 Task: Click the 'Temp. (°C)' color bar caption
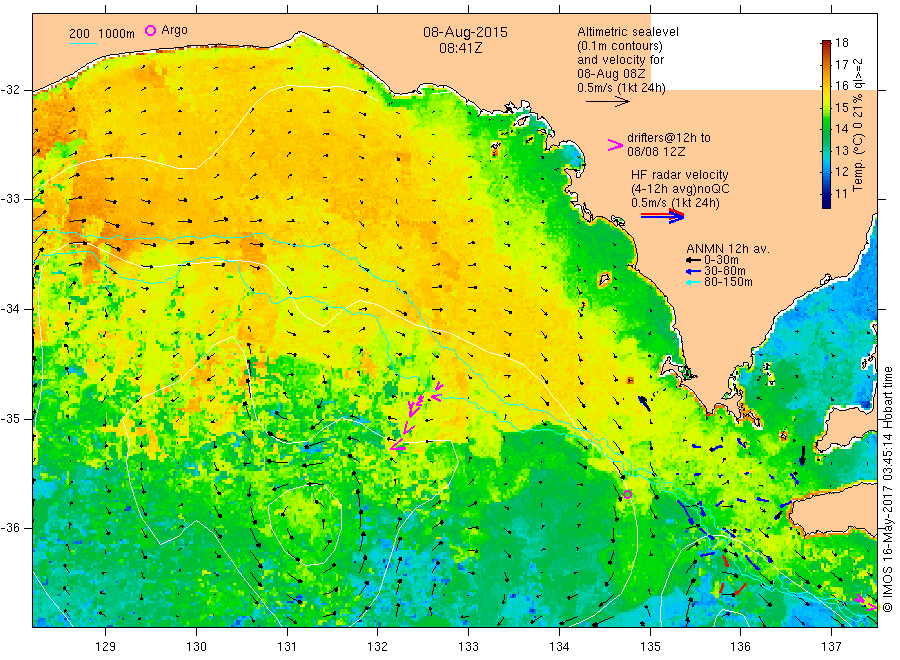click(858, 162)
